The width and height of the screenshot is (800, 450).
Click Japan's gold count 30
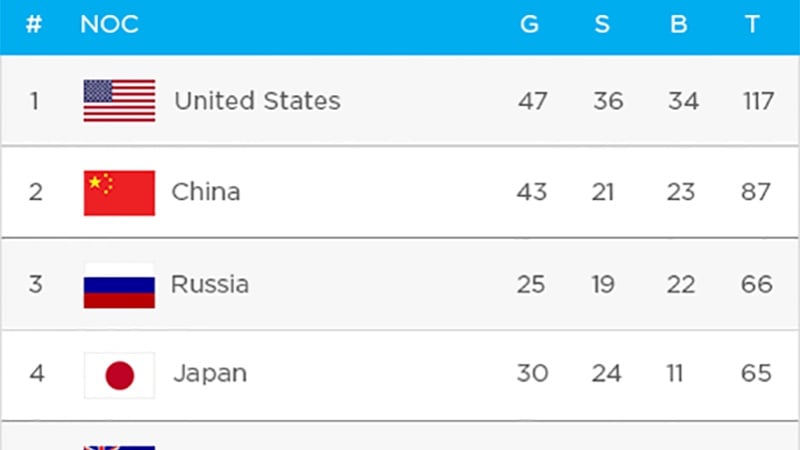tap(532, 374)
